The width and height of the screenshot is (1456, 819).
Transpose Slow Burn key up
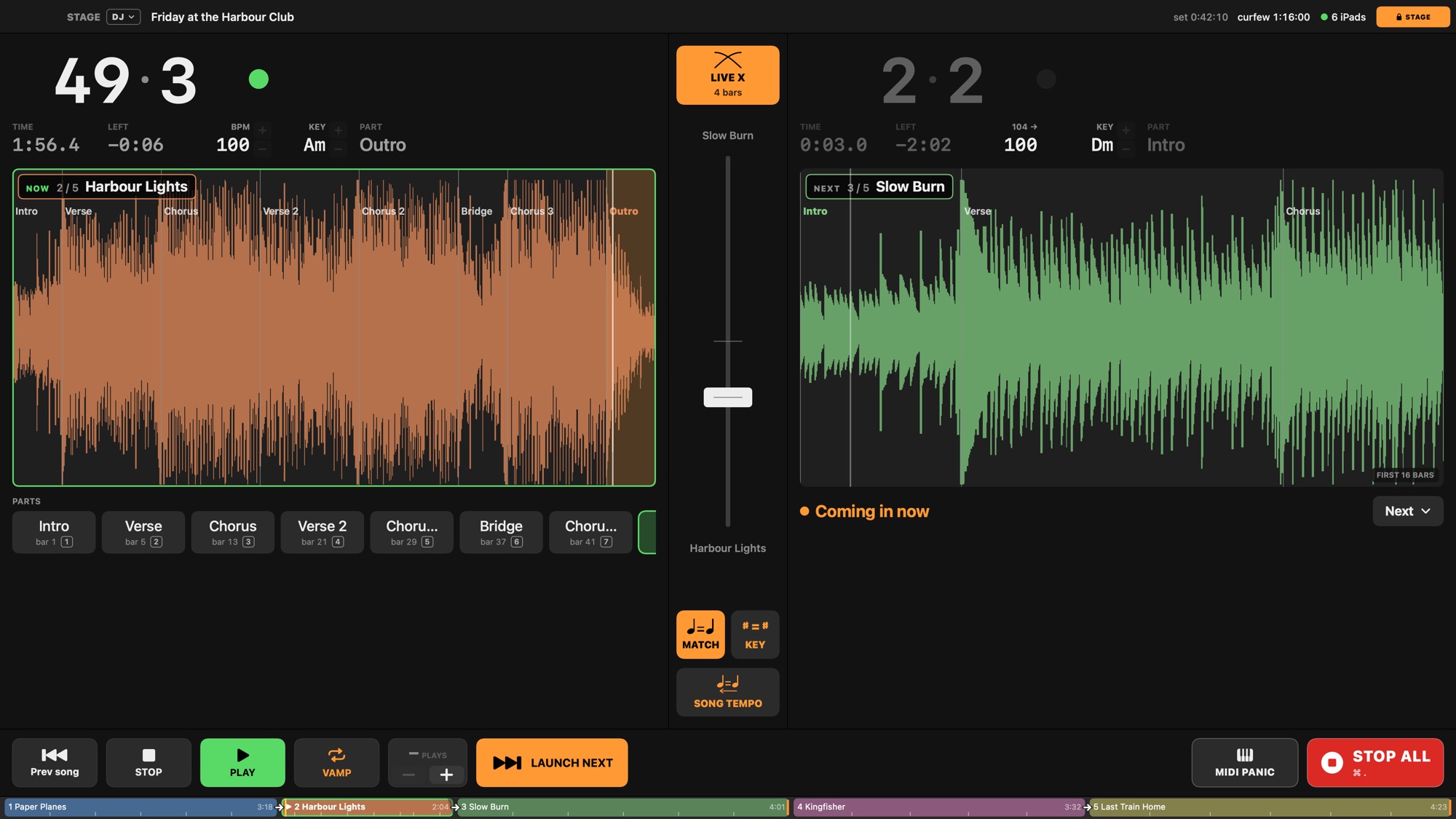click(1125, 130)
